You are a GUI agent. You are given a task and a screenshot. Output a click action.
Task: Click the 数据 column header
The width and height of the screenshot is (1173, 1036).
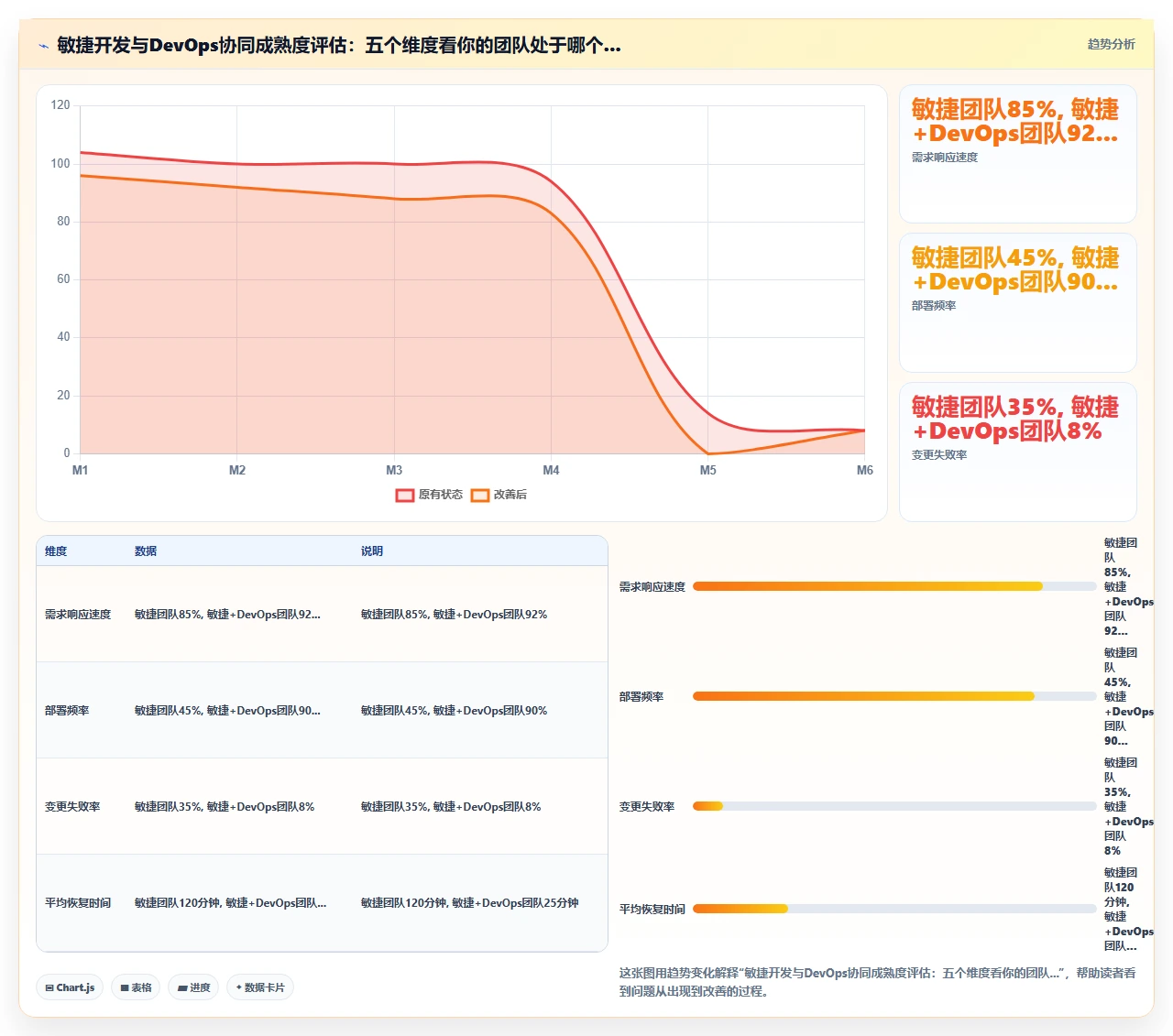[x=146, y=551]
